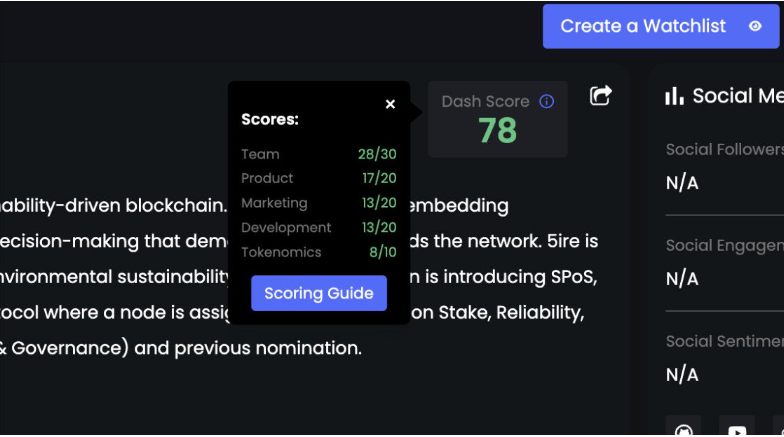This screenshot has height=437, width=784.
Task: Open the Dash Score info icon
Action: pyautogui.click(x=546, y=102)
